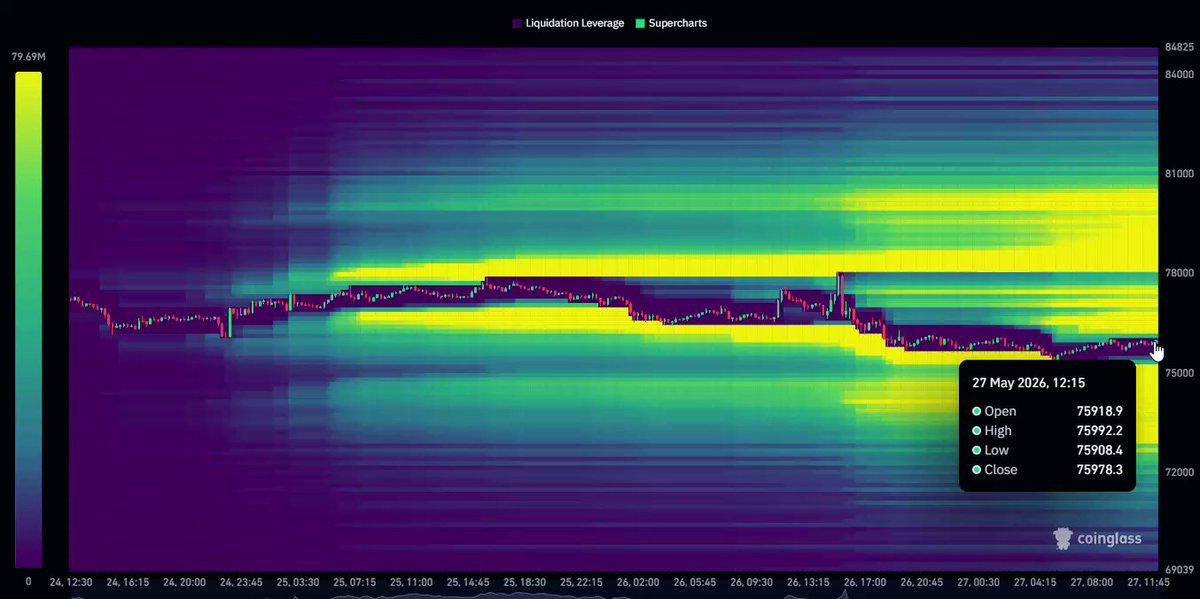
Task: Click the 72000 price axis label
Action: click(x=1180, y=471)
